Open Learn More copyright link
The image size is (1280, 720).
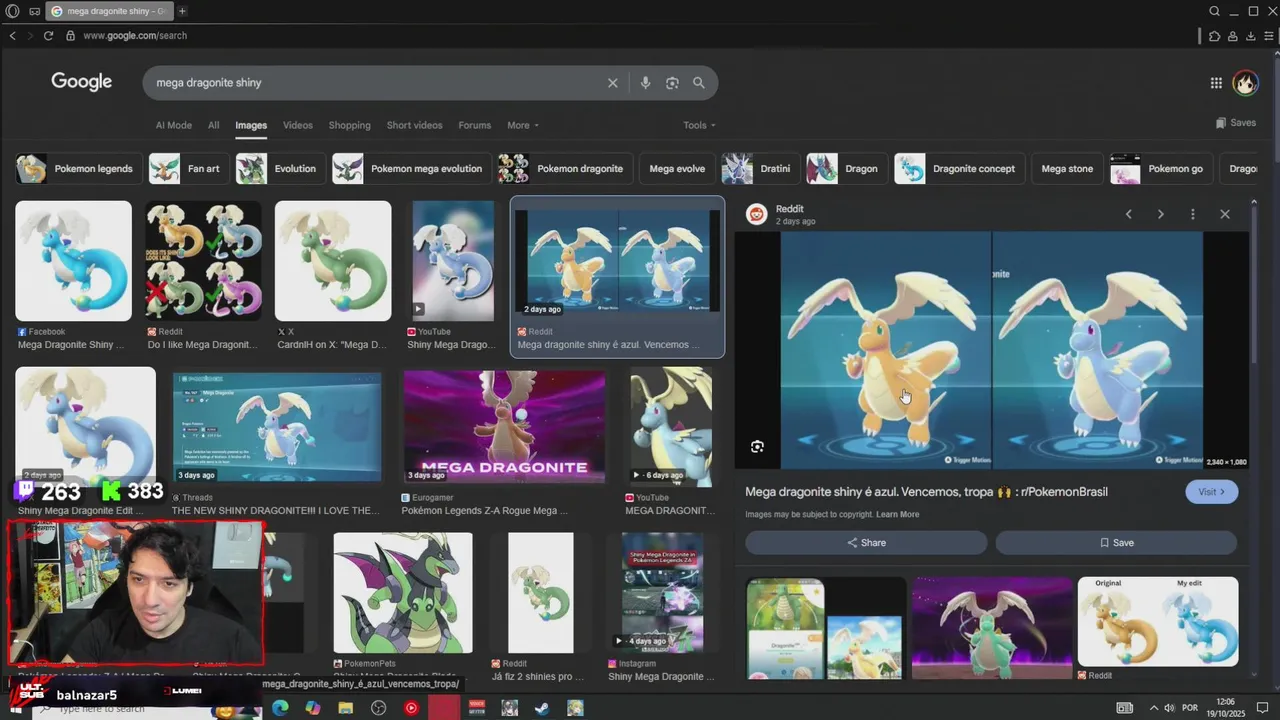[x=897, y=515]
